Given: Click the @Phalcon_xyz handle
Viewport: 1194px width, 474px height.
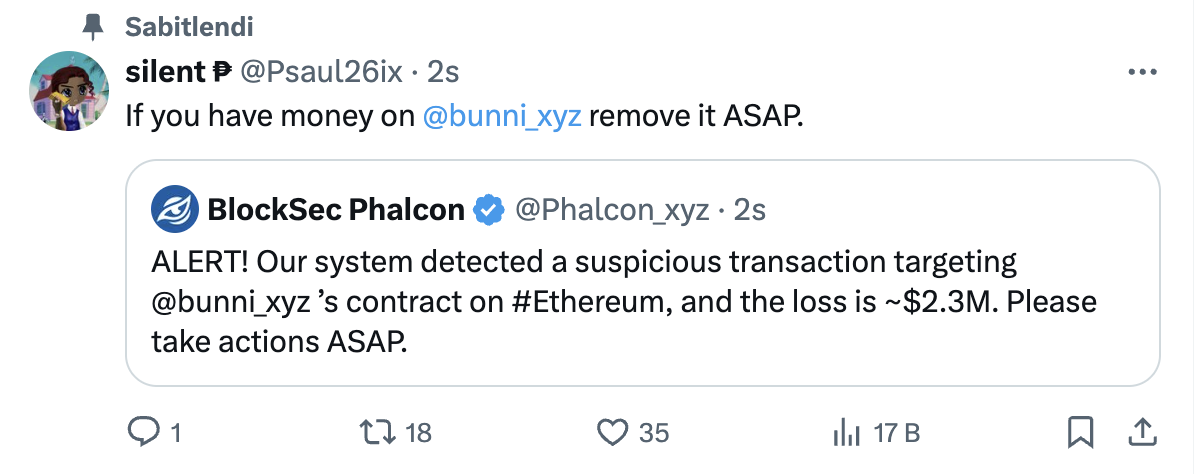Looking at the screenshot, I should [x=612, y=210].
